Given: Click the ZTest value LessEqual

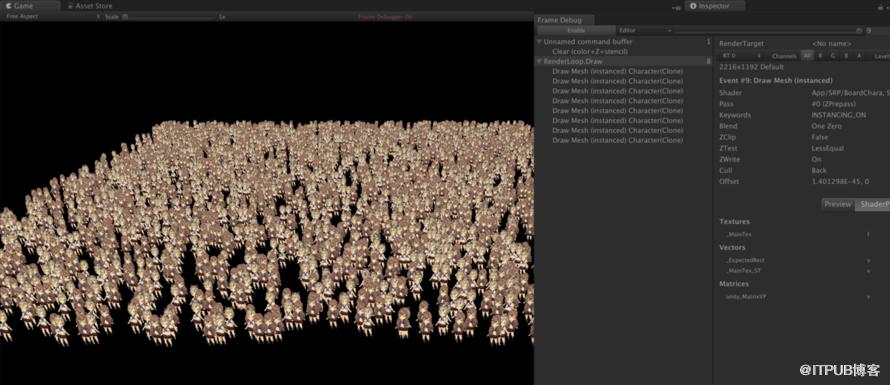Looking at the screenshot, I should coord(828,148).
